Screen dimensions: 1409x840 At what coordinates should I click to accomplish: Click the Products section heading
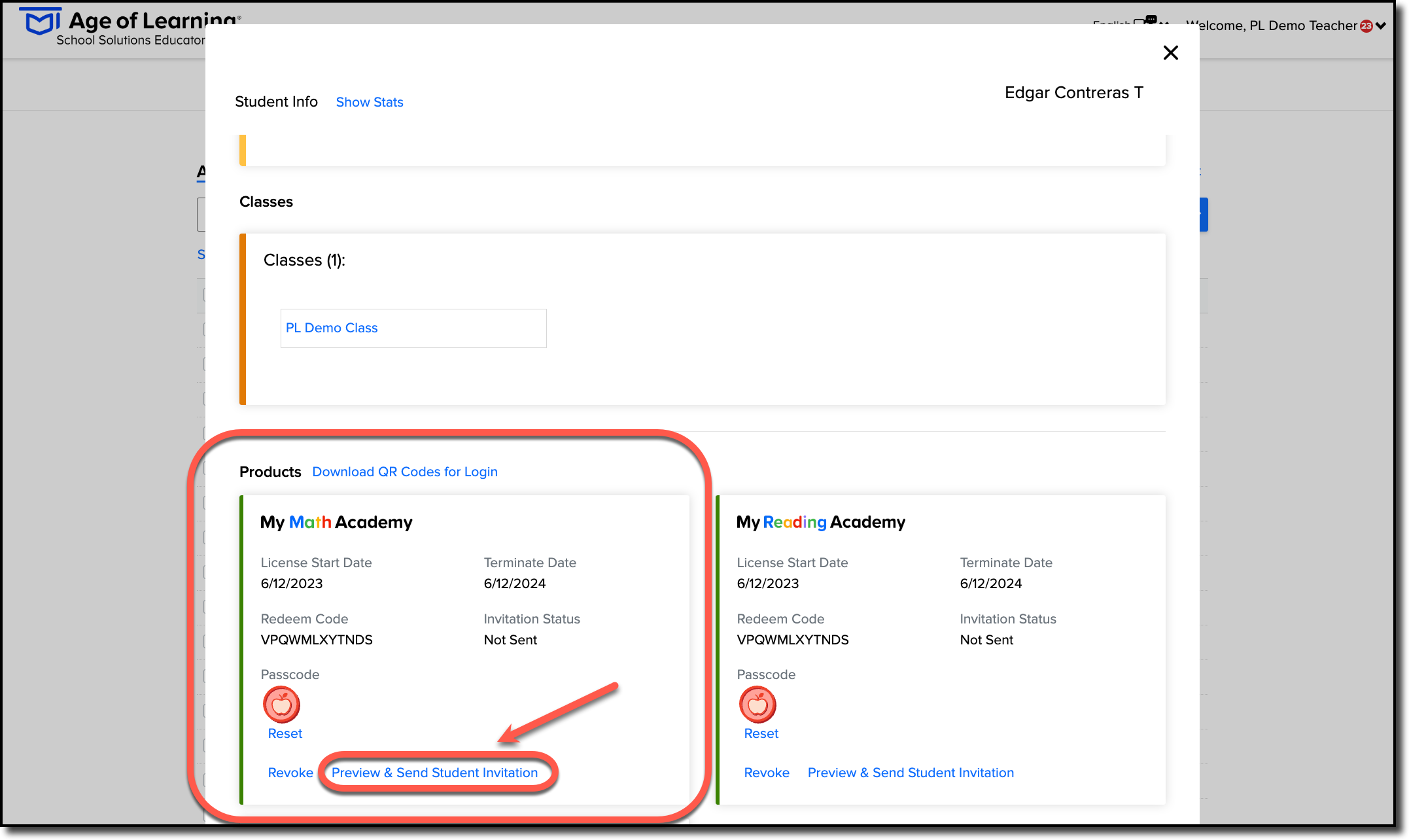[270, 472]
